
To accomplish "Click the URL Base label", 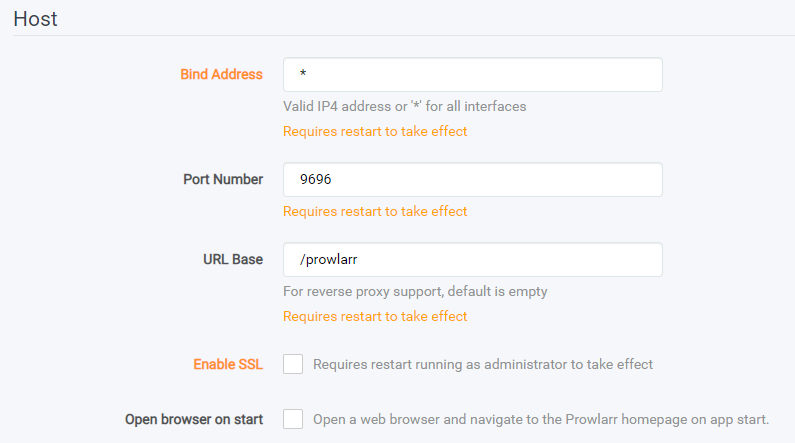I will pyautogui.click(x=233, y=260).
